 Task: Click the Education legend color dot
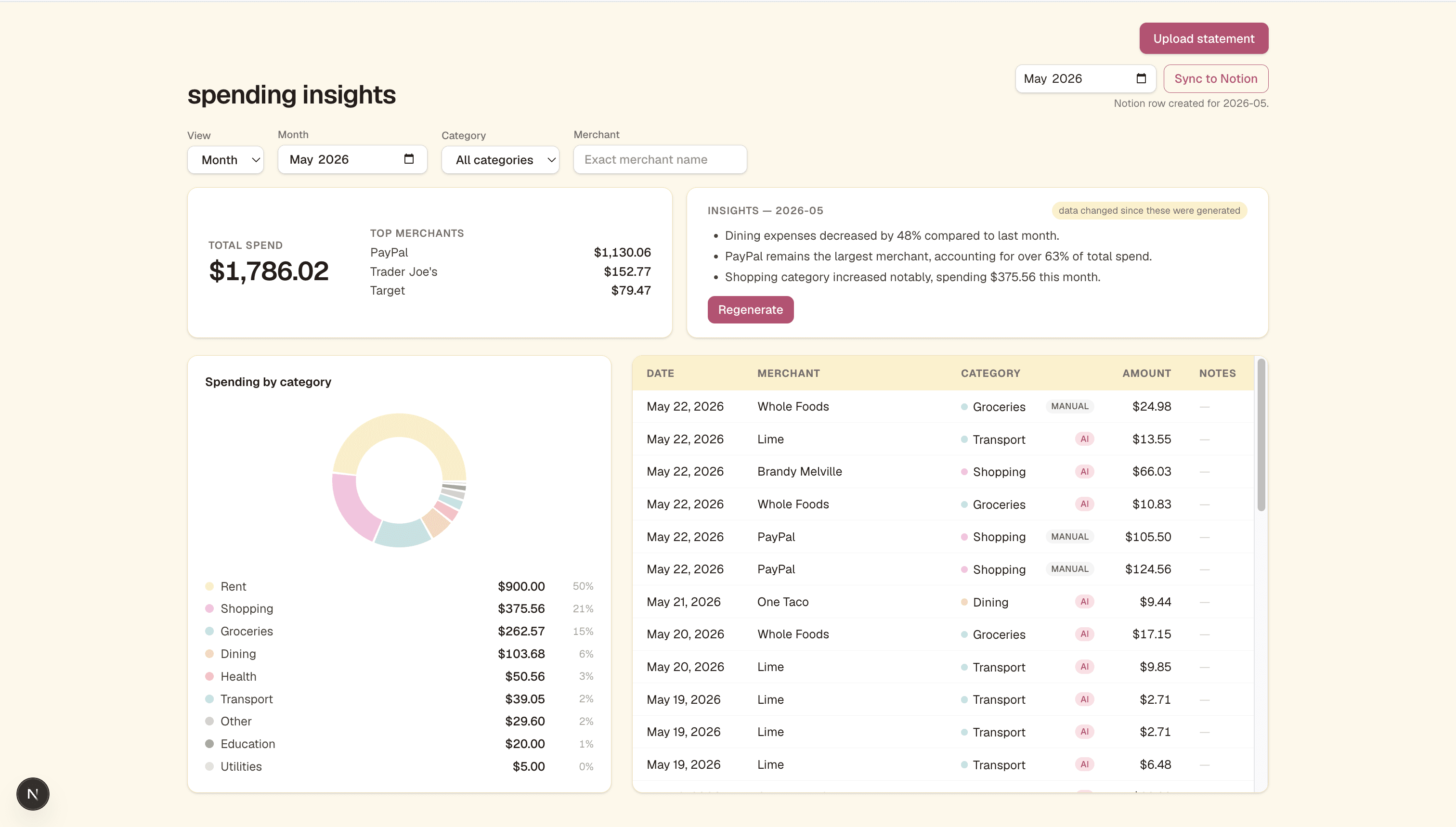click(x=209, y=744)
